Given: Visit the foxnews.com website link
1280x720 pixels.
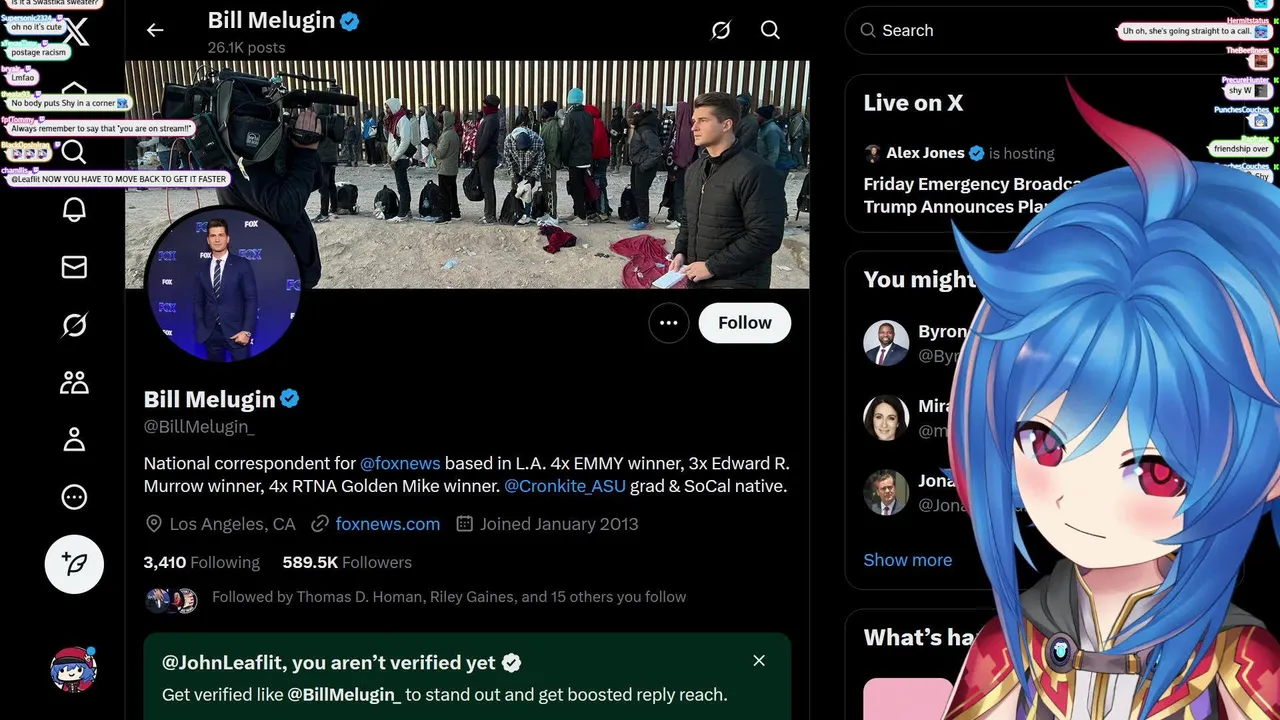Looking at the screenshot, I should (388, 524).
